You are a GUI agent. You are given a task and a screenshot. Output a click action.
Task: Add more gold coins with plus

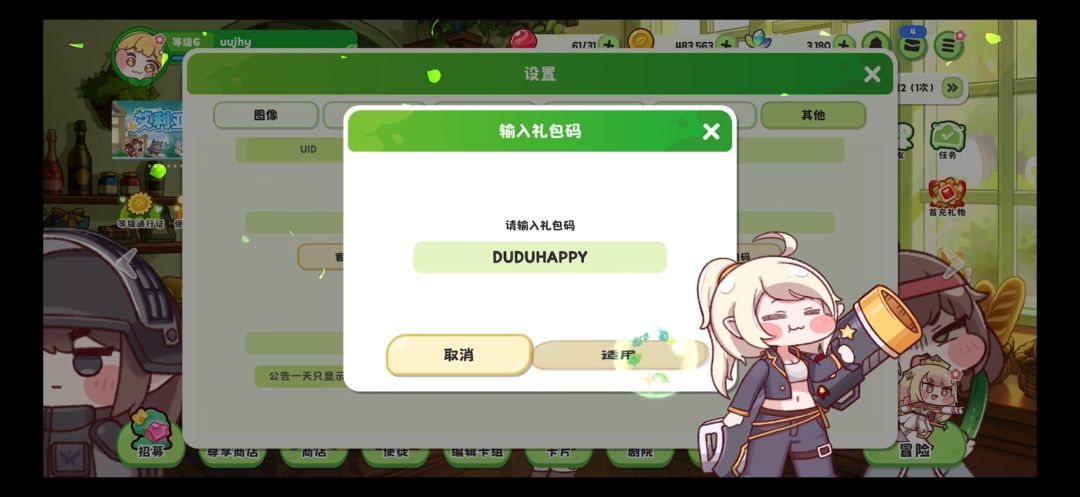tap(726, 46)
